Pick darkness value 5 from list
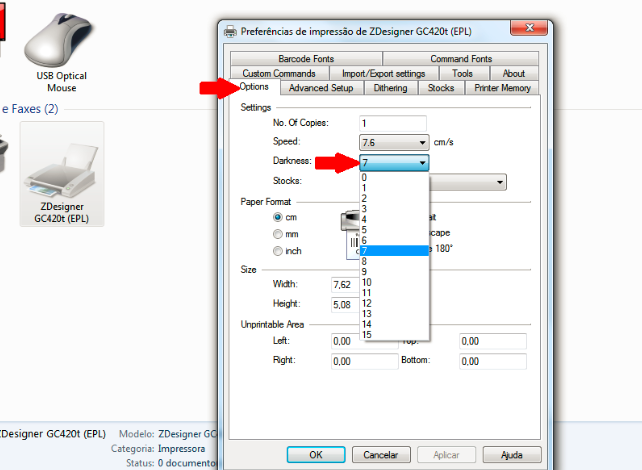The width and height of the screenshot is (642, 470). pyautogui.click(x=394, y=230)
